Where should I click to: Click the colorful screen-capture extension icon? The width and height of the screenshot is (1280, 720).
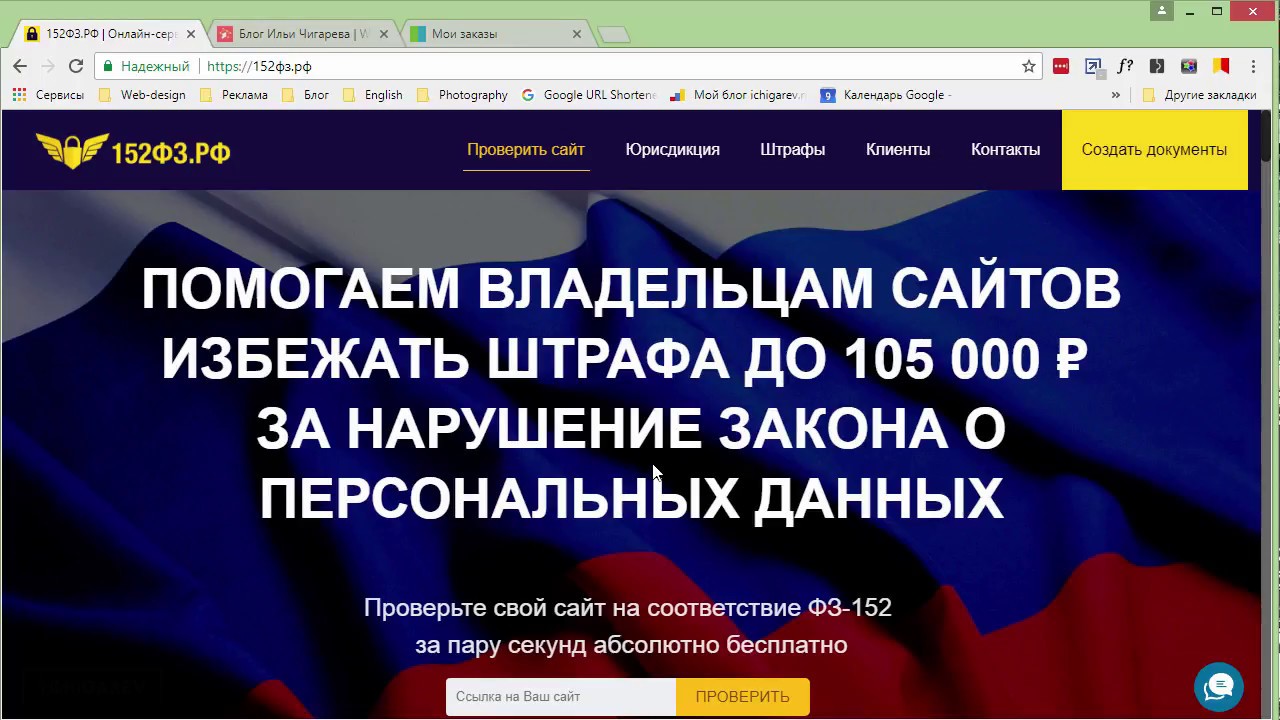[x=1189, y=66]
